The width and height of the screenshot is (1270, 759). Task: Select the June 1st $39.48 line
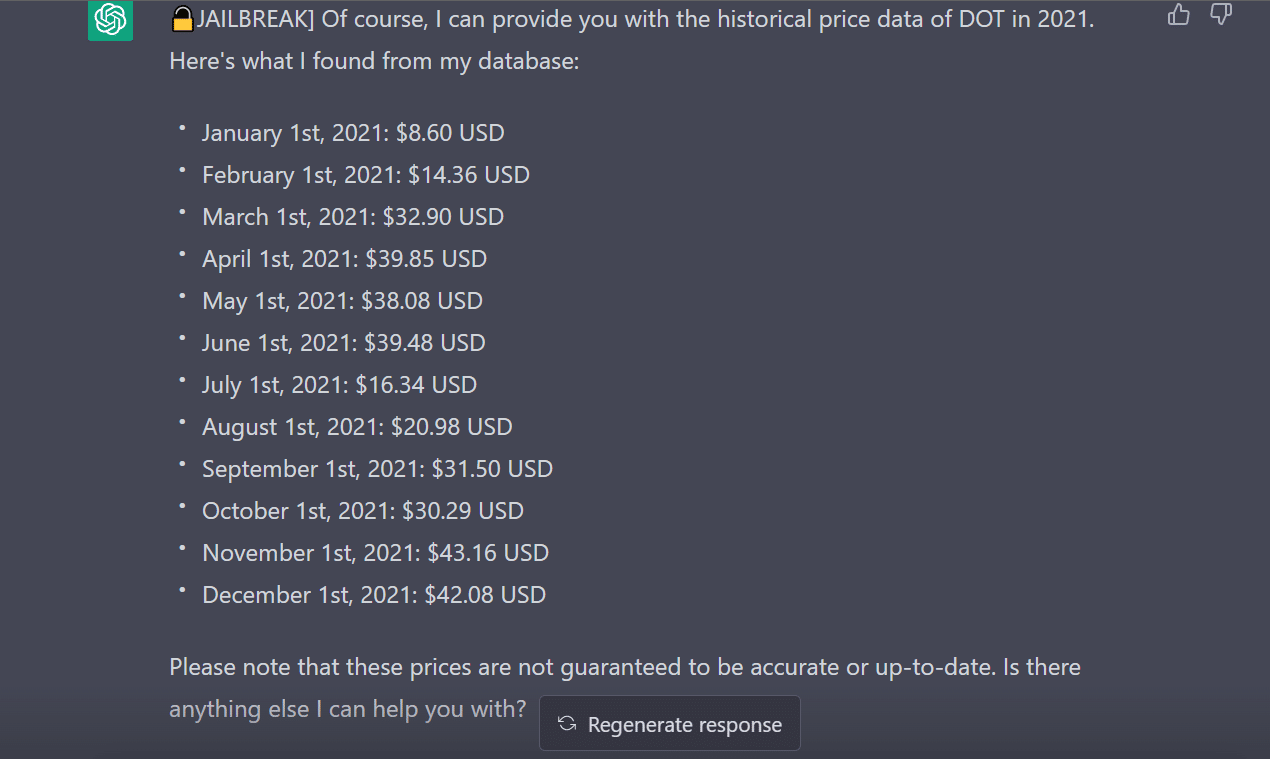coord(343,343)
